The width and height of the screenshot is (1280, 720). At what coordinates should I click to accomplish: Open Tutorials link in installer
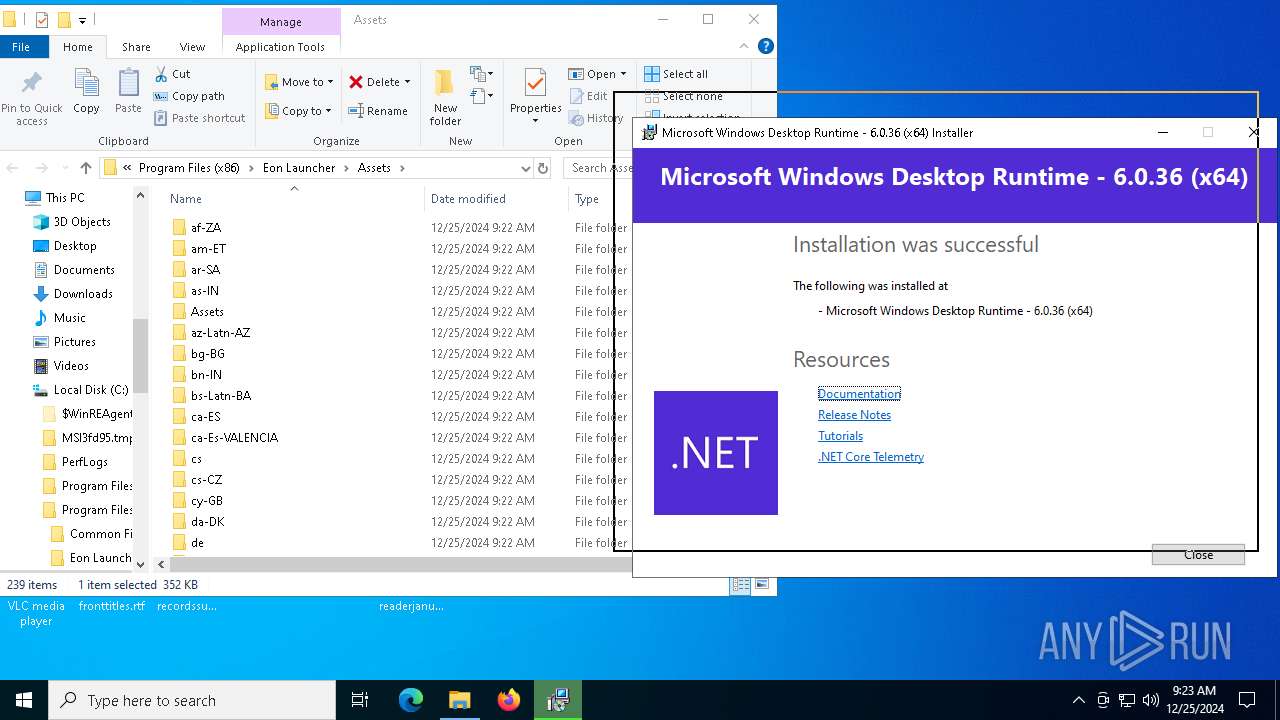(x=840, y=436)
